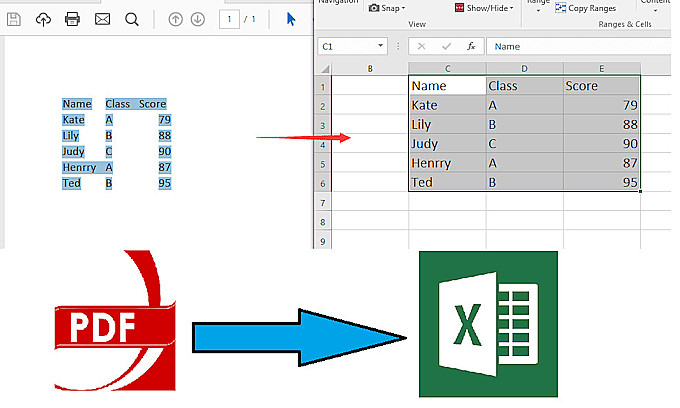
Task: Click score 95 in PDF document
Action: 164,183
